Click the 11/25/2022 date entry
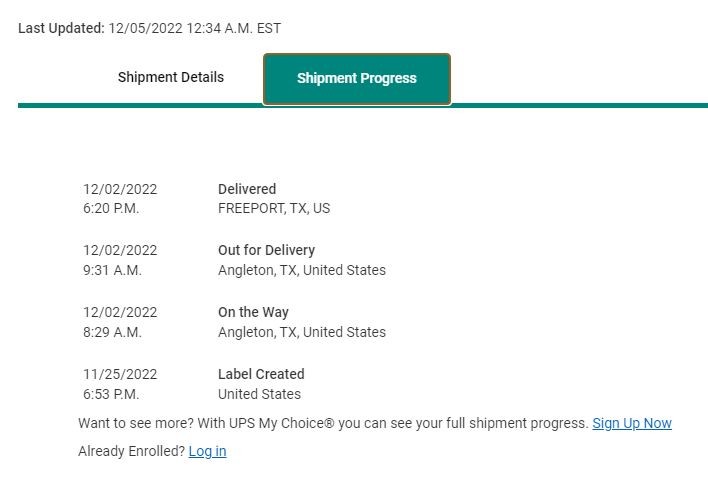The width and height of the screenshot is (708, 491). (120, 374)
